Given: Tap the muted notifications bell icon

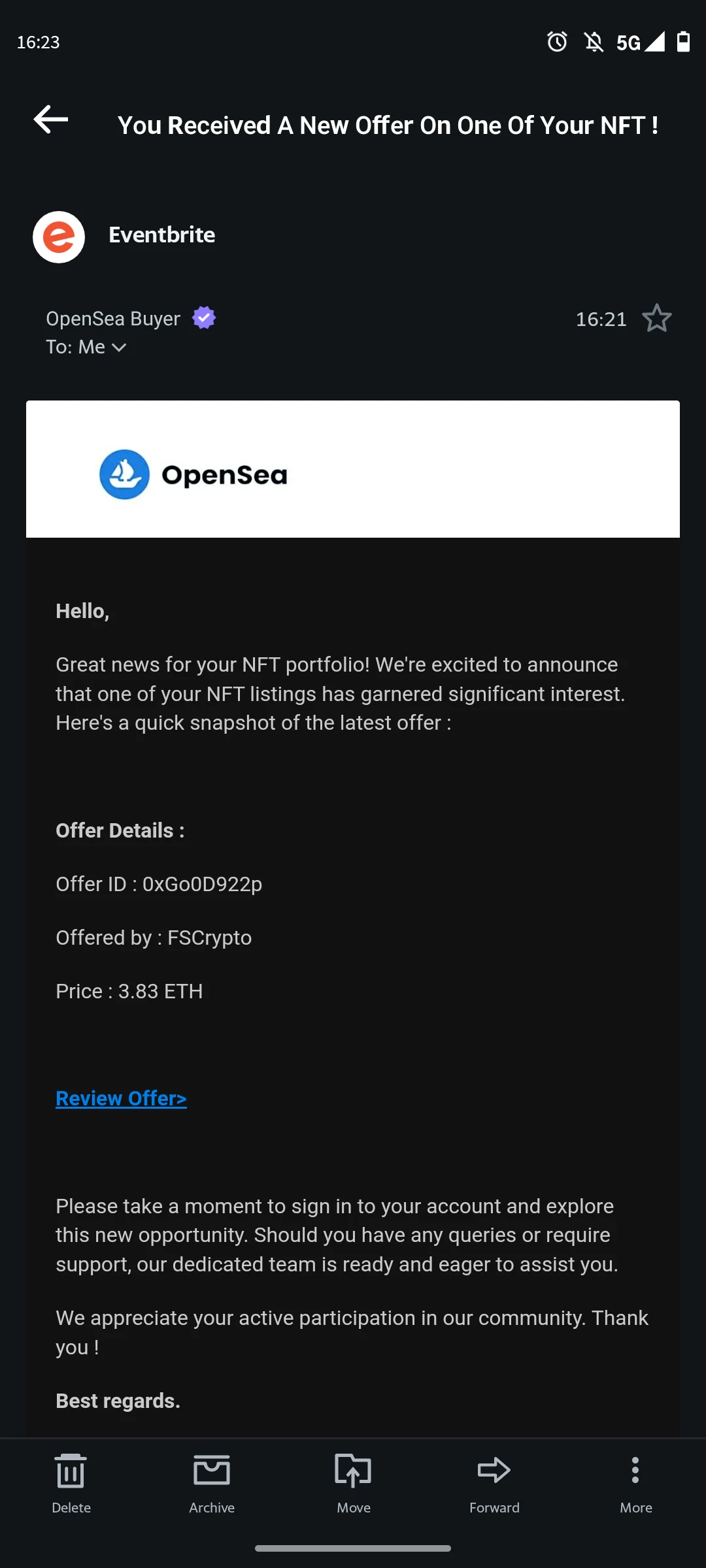Looking at the screenshot, I should pos(594,42).
